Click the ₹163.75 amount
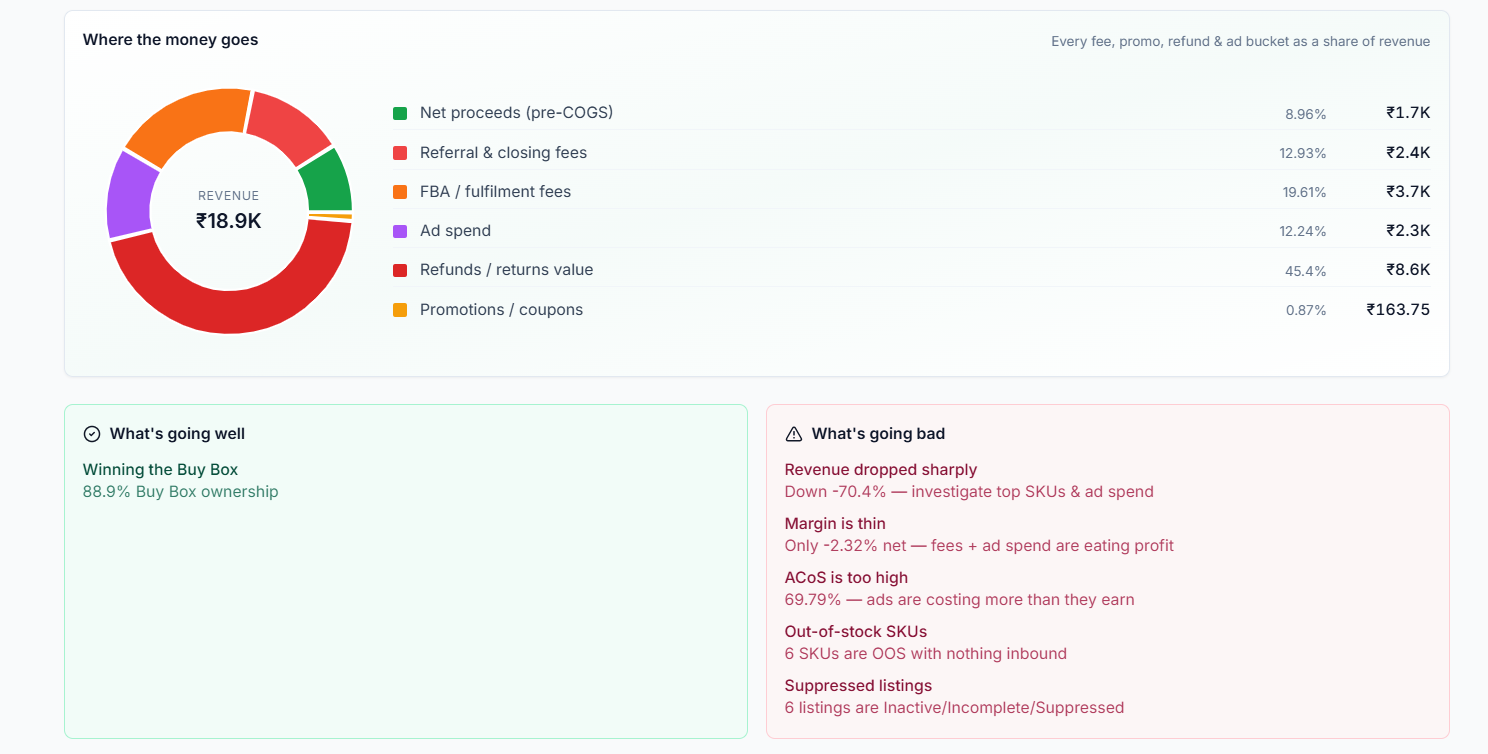Screen dimensions: 1488x754 (x=1398, y=310)
